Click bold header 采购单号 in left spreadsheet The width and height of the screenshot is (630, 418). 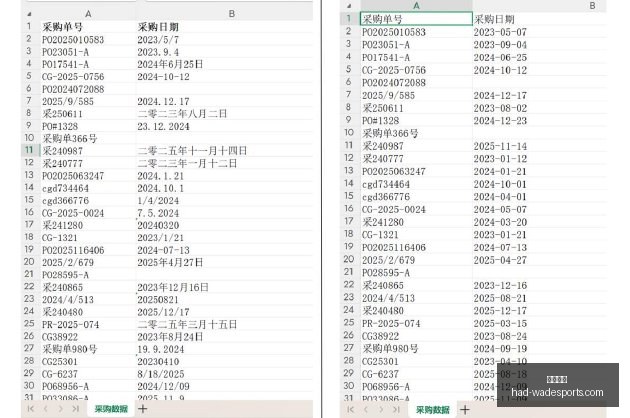point(62,27)
